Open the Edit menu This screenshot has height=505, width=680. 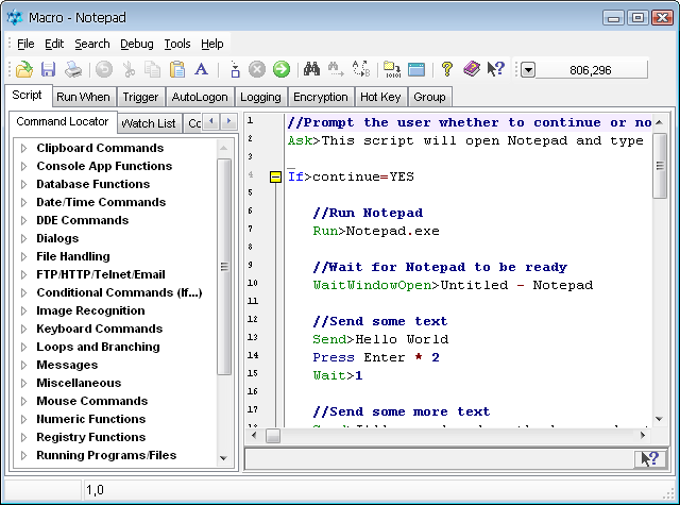(54, 44)
